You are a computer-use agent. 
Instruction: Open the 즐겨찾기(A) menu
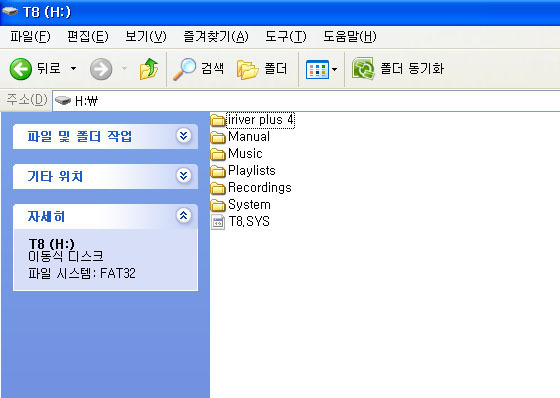pos(216,36)
